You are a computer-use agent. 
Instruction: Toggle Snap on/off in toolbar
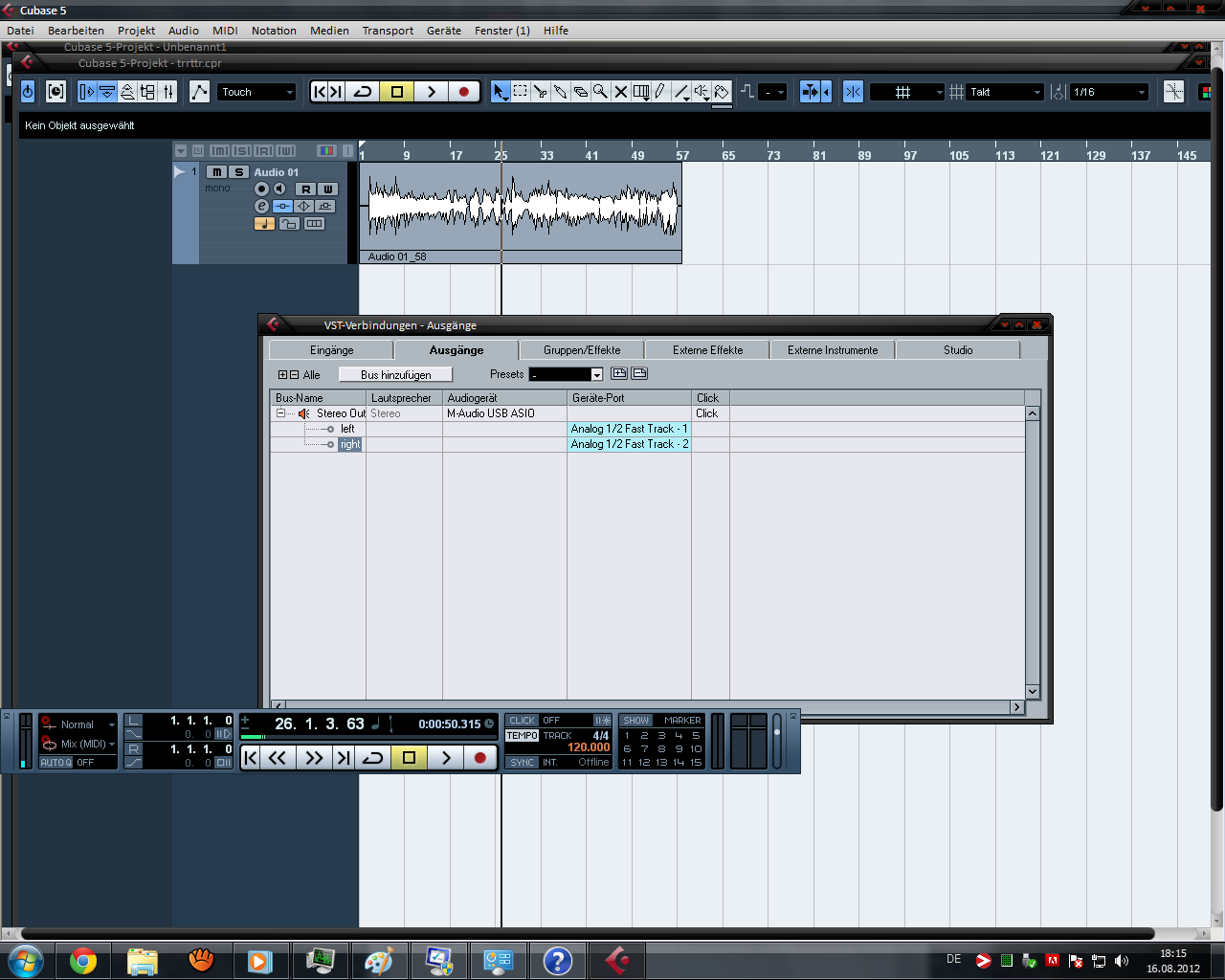(853, 91)
